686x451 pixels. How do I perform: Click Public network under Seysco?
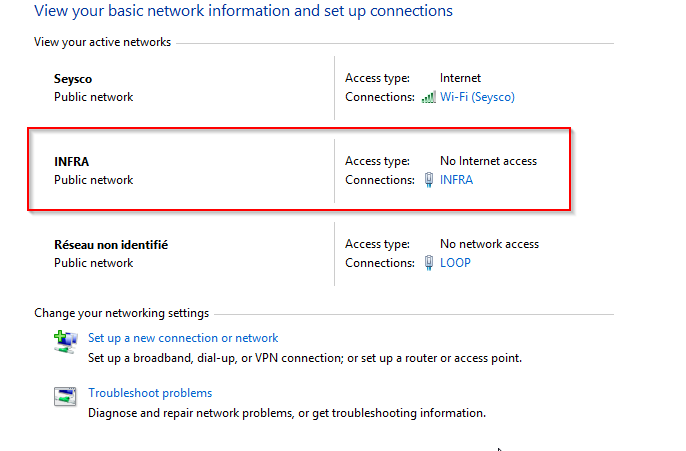coord(93,97)
